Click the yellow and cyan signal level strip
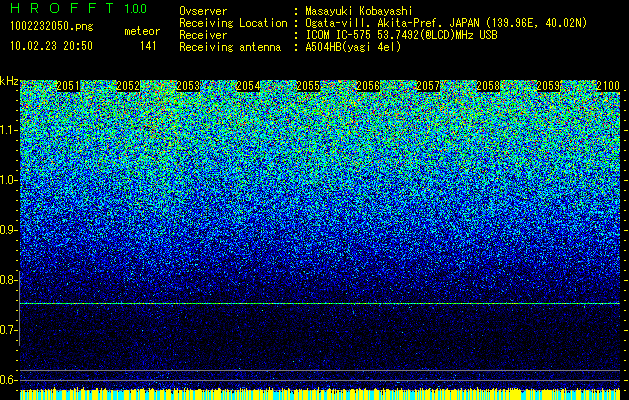This screenshot has height=400, width=629. click(320, 394)
